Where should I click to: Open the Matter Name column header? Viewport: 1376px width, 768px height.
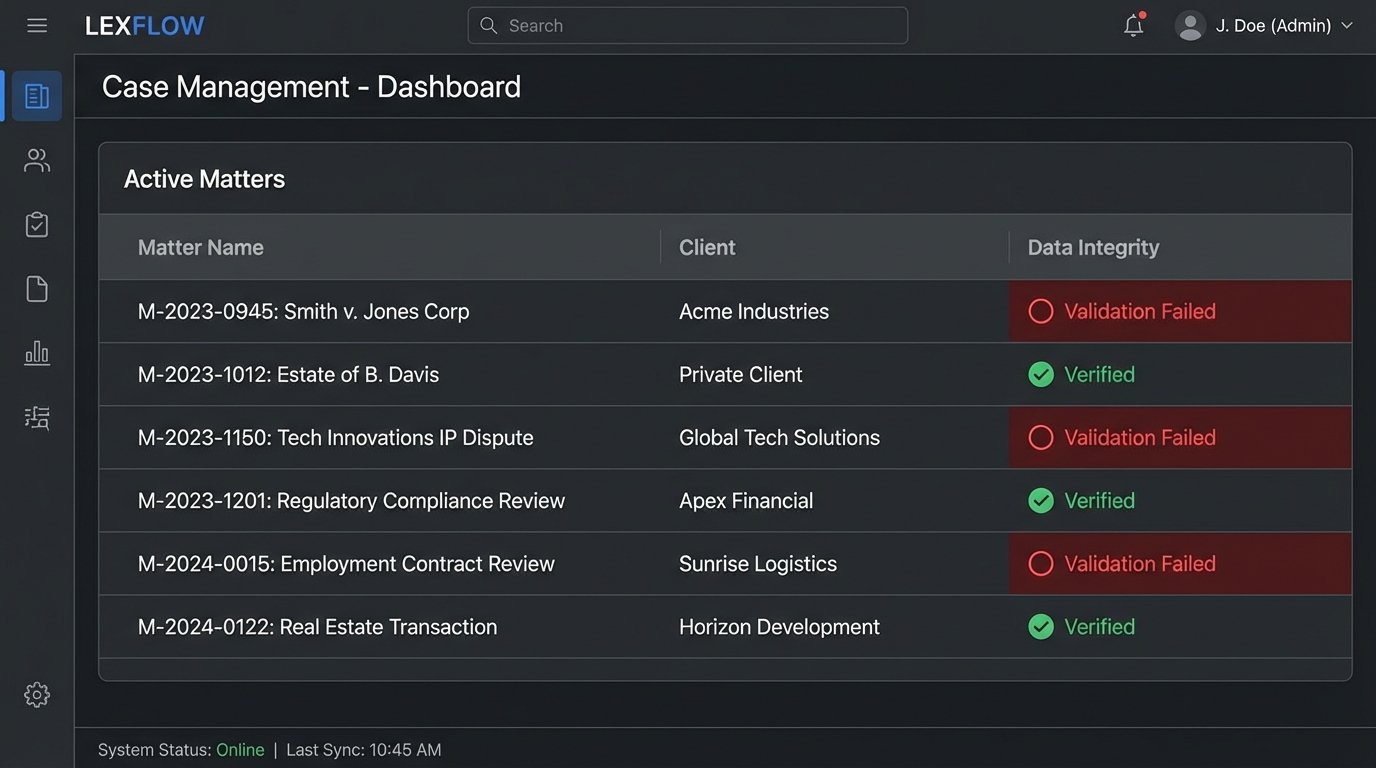[200, 247]
